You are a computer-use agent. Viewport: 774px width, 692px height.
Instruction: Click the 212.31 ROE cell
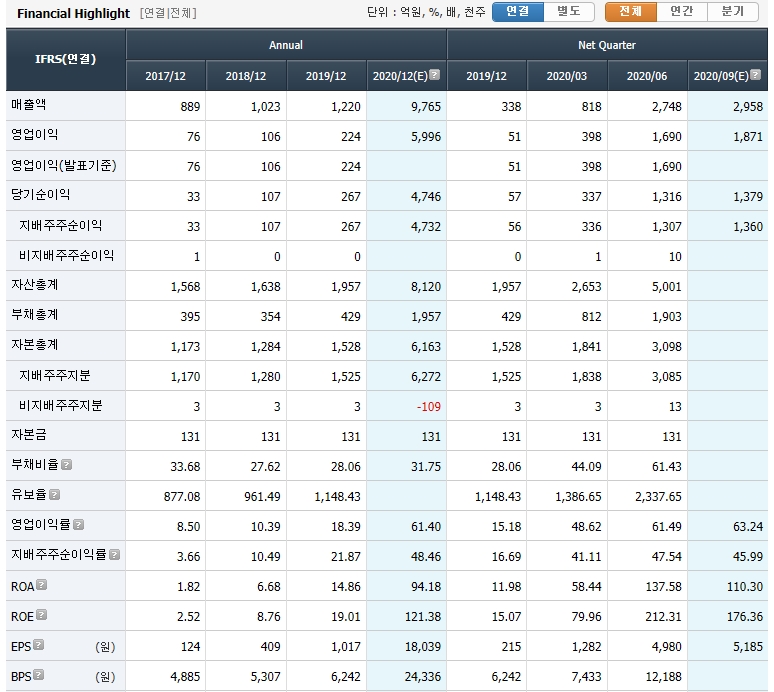point(648,616)
